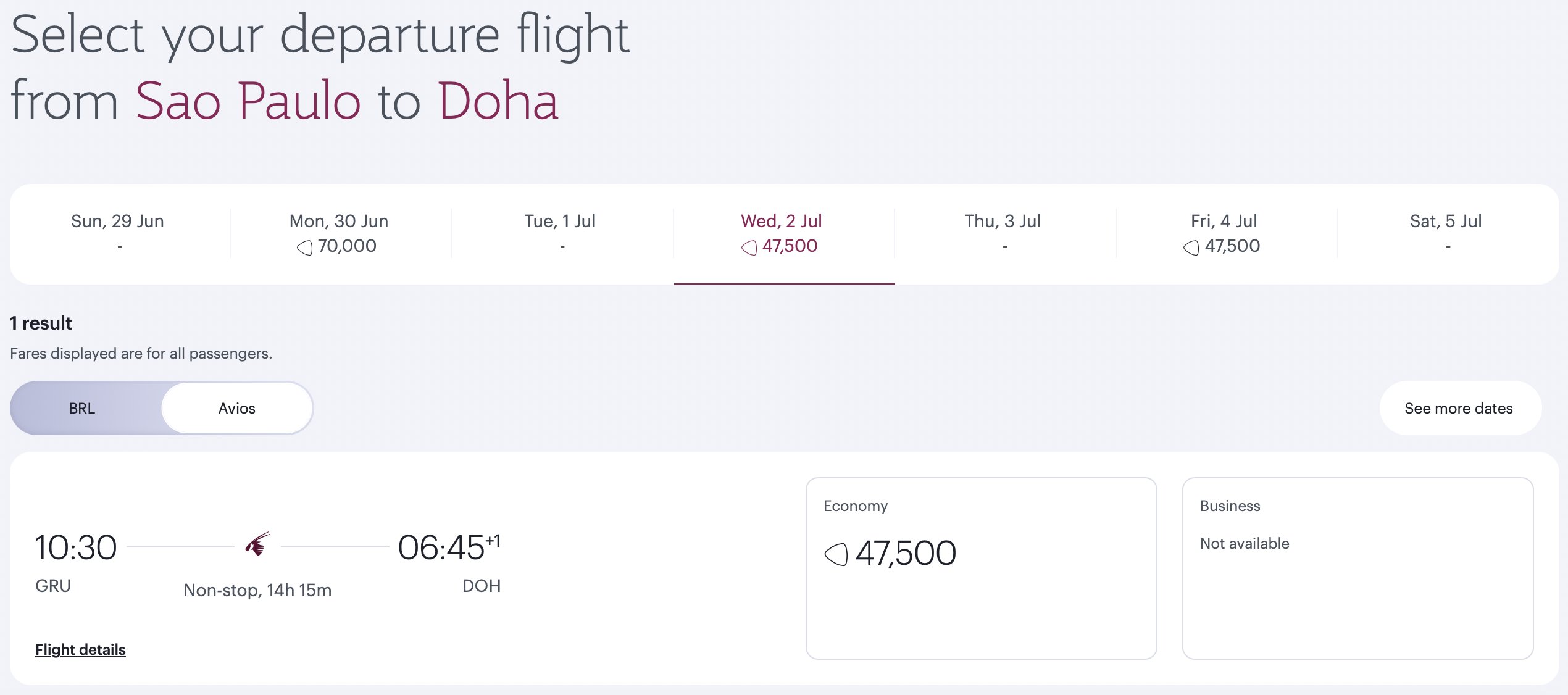Click the Avios icon beside the Economy price

point(836,554)
